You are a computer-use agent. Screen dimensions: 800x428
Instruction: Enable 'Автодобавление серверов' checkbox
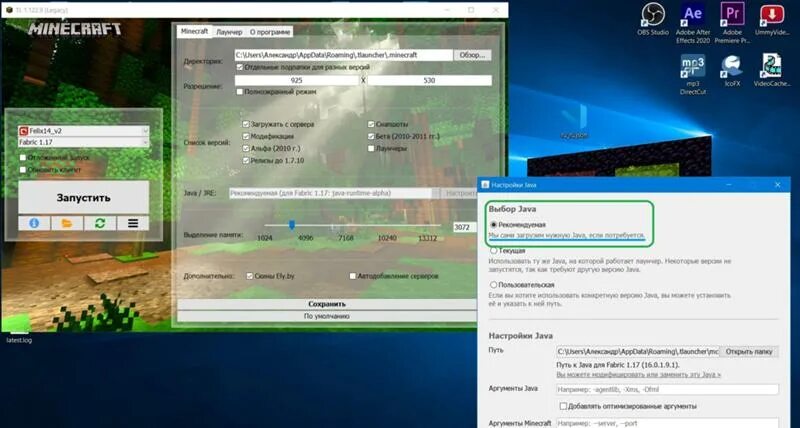click(353, 276)
